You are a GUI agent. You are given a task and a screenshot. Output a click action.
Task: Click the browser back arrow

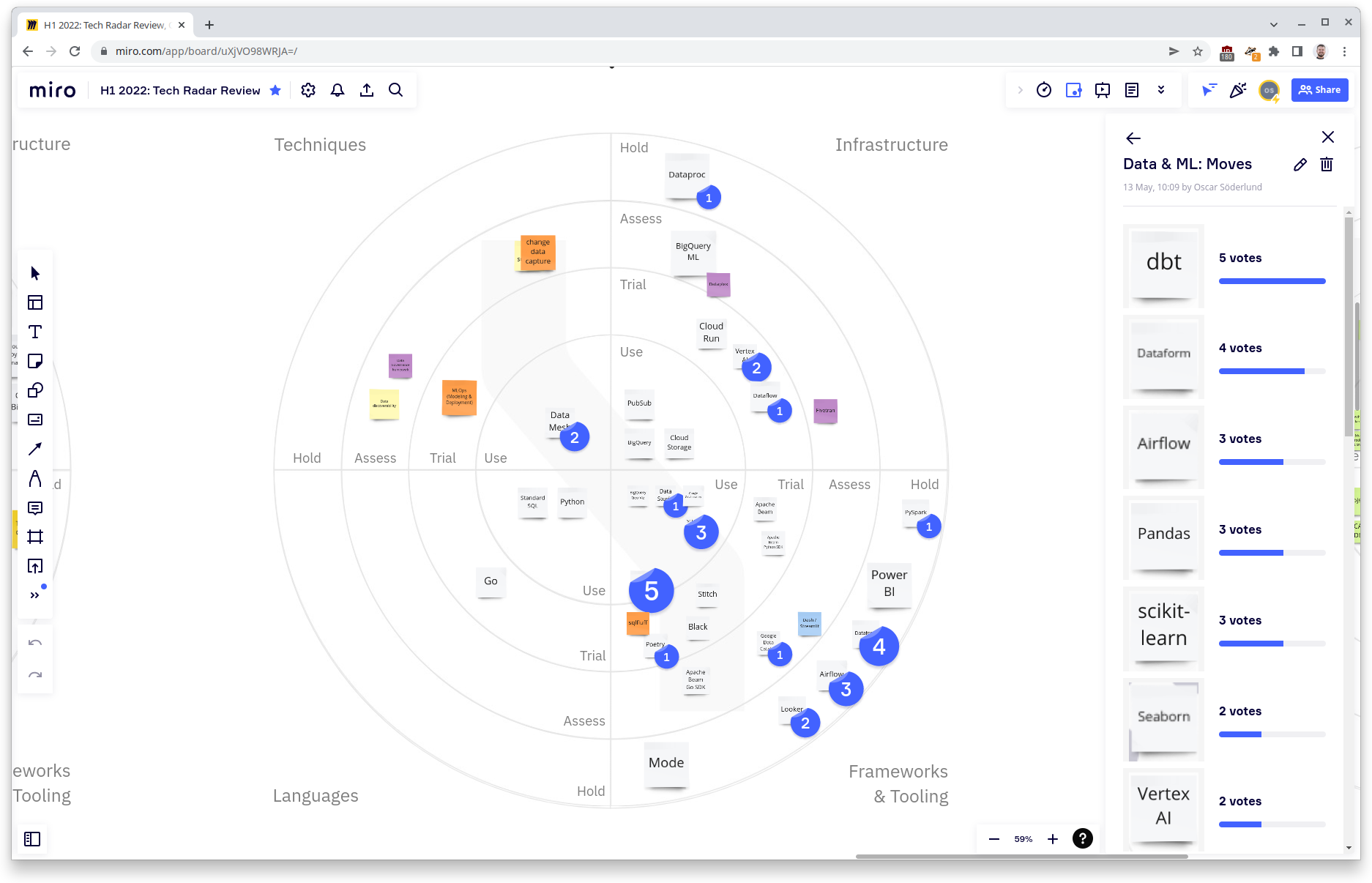(28, 51)
